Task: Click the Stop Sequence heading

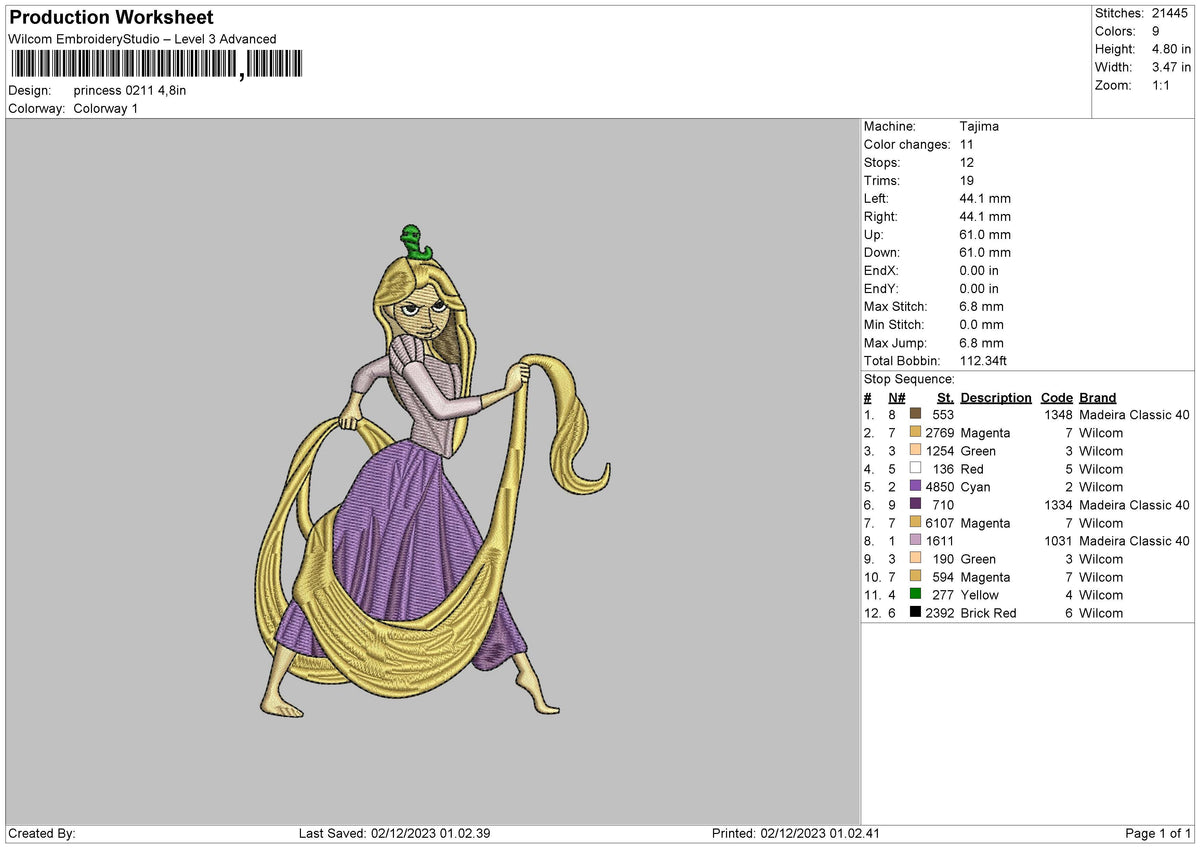Action: (x=909, y=379)
